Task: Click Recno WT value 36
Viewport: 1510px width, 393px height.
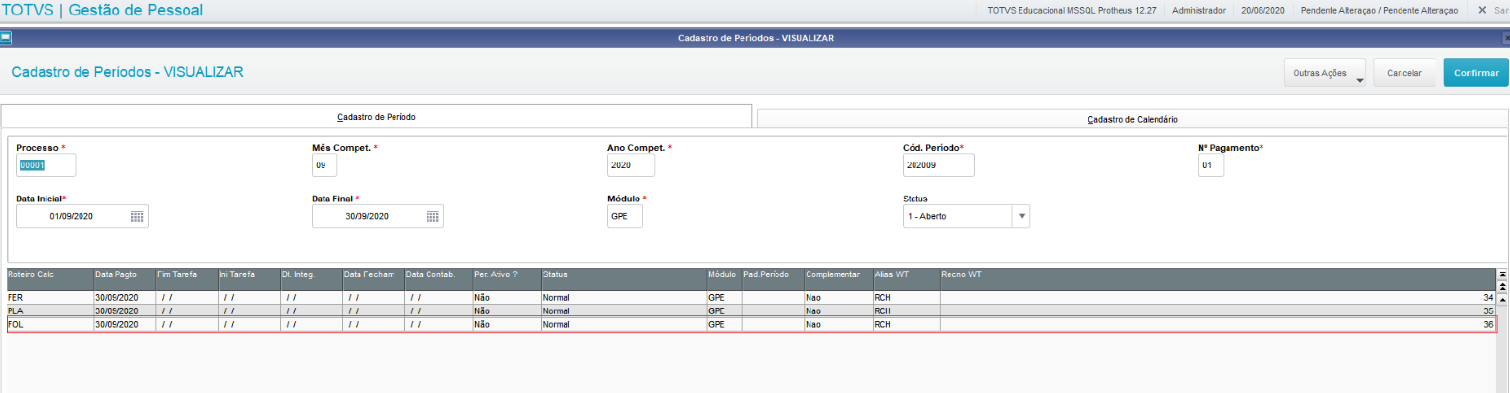Action: tap(1488, 324)
